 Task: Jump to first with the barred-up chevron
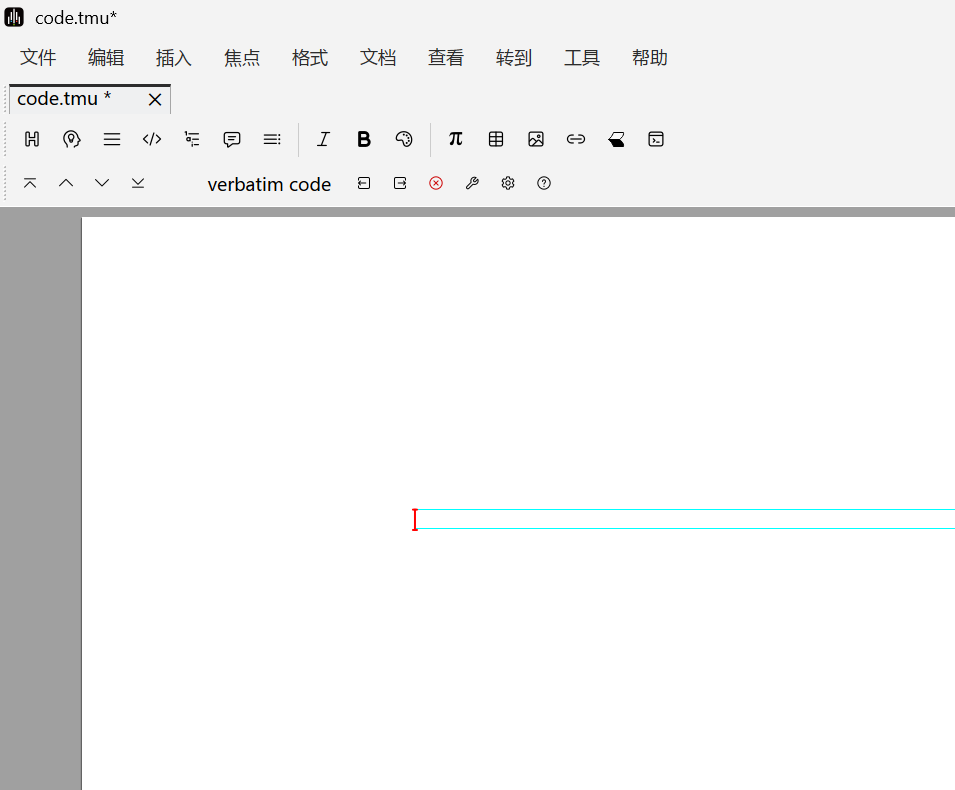click(30, 183)
